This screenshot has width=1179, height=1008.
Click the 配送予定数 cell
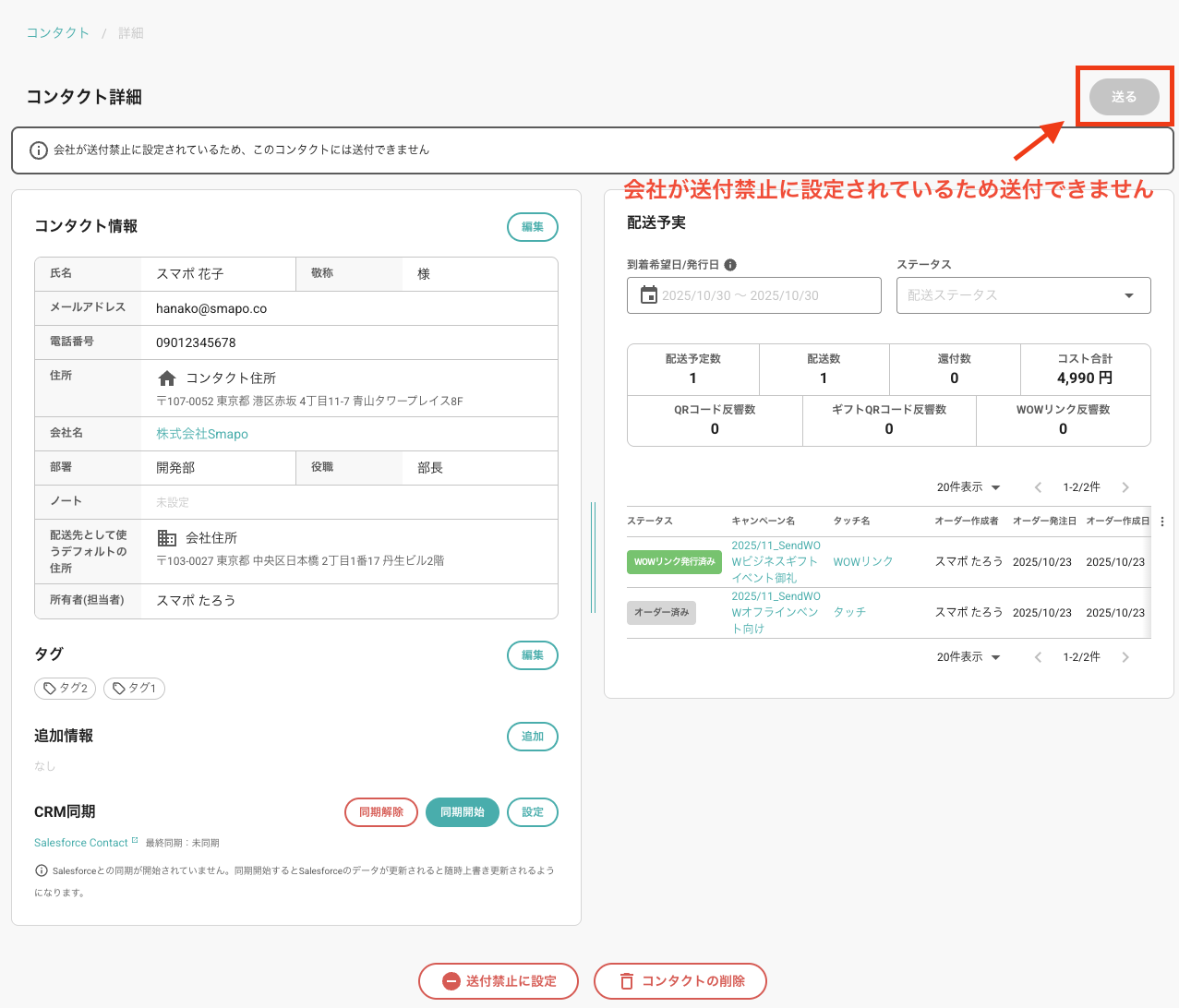(x=693, y=369)
